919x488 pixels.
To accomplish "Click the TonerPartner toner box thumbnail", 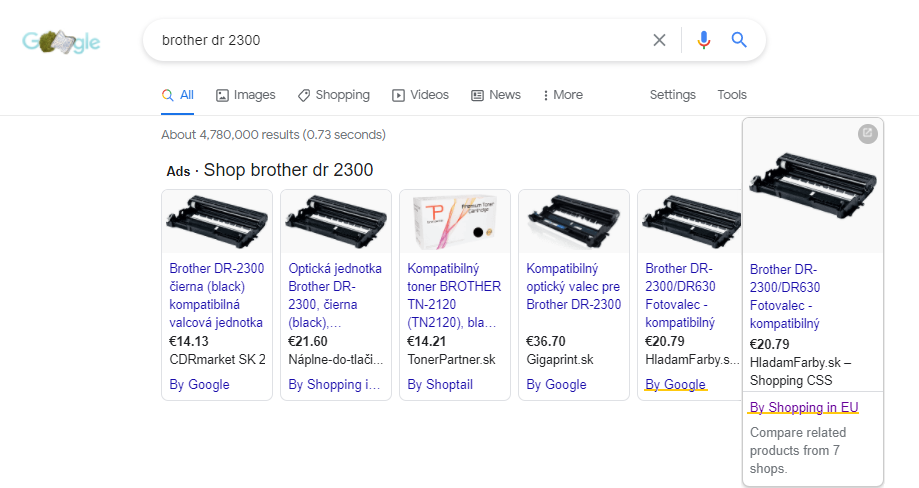I will point(454,221).
